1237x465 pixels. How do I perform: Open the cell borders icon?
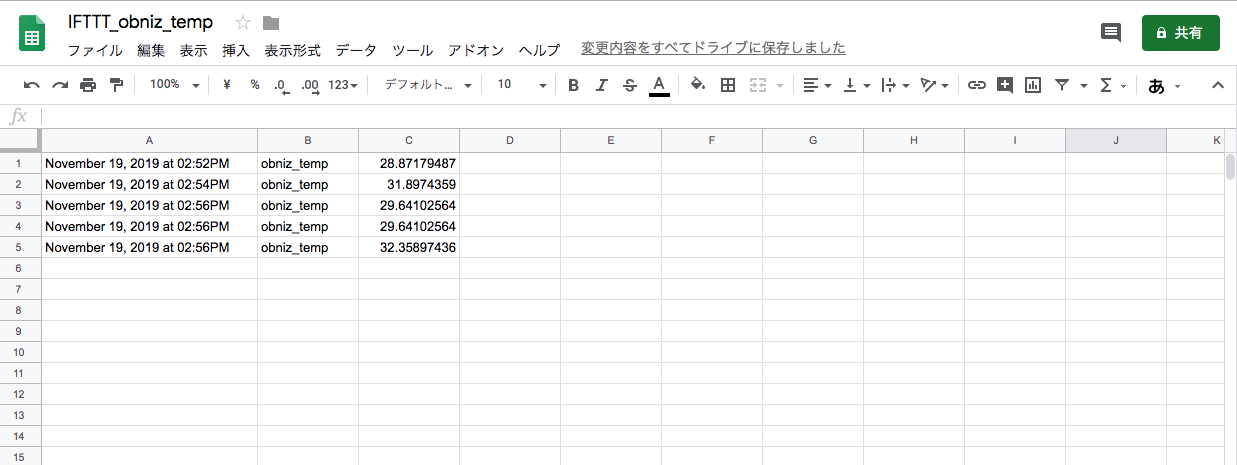click(728, 85)
